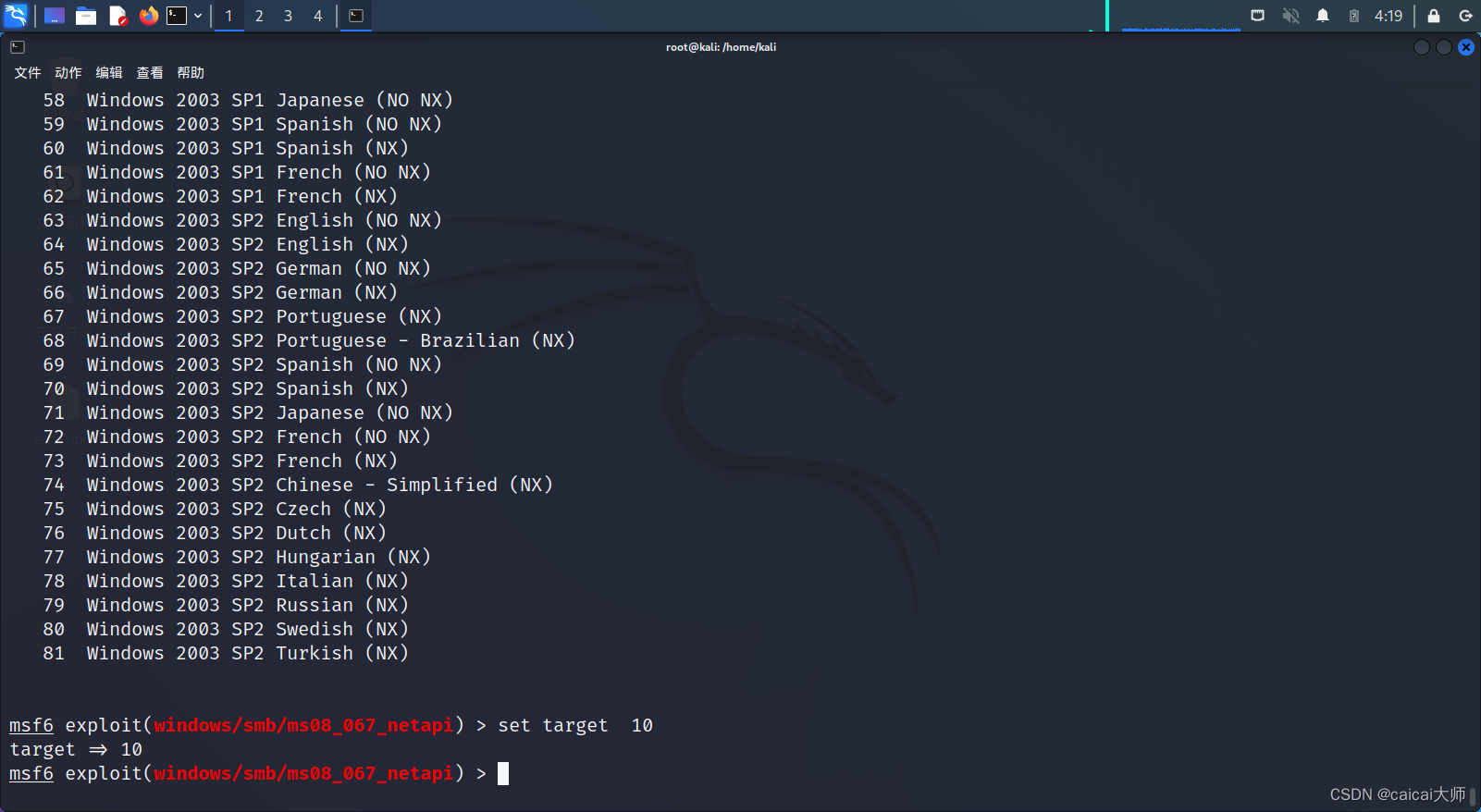Open the clock showing 4:19
This screenshot has width=1481, height=812.
[x=1388, y=16]
